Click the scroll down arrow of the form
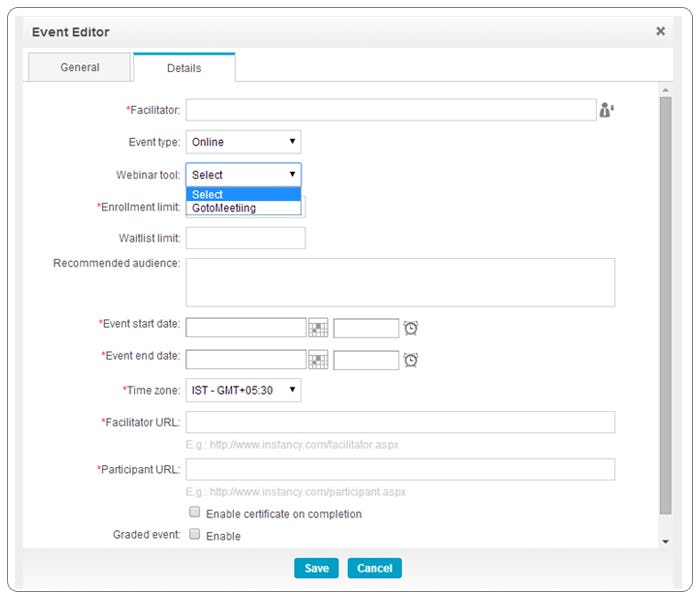700x600 pixels. tap(665, 542)
